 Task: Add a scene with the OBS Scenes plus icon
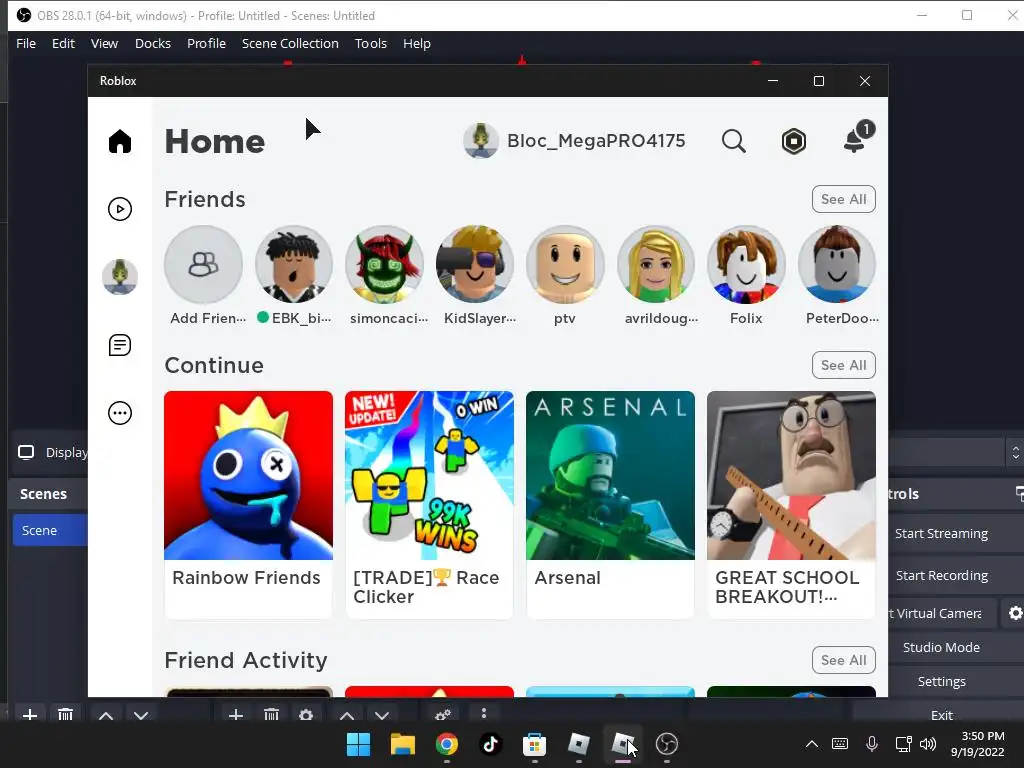tap(29, 715)
